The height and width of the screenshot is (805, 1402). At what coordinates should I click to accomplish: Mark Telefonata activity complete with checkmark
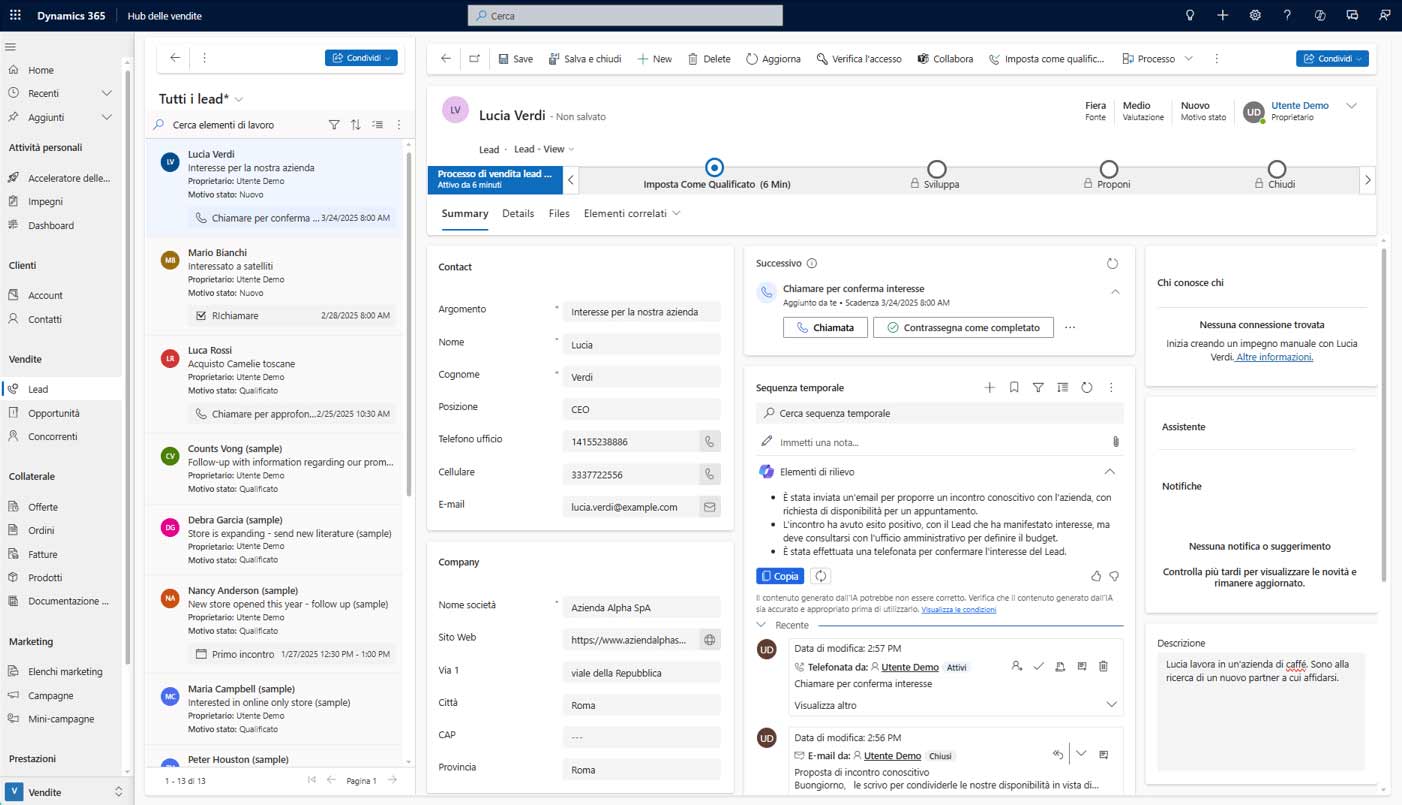pos(1038,666)
